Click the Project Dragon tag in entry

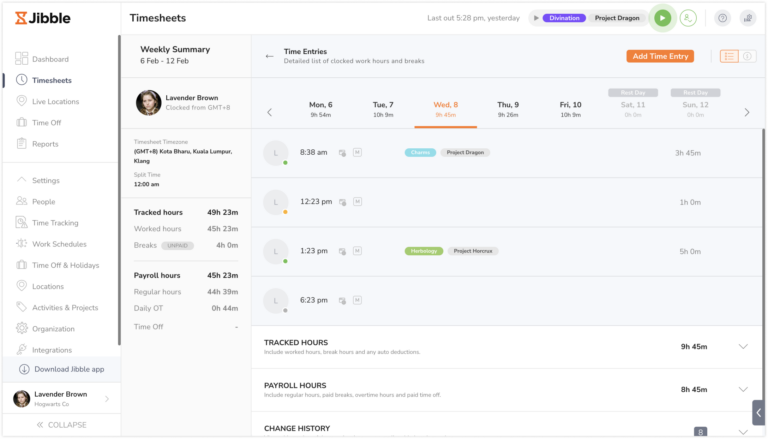click(x=465, y=152)
